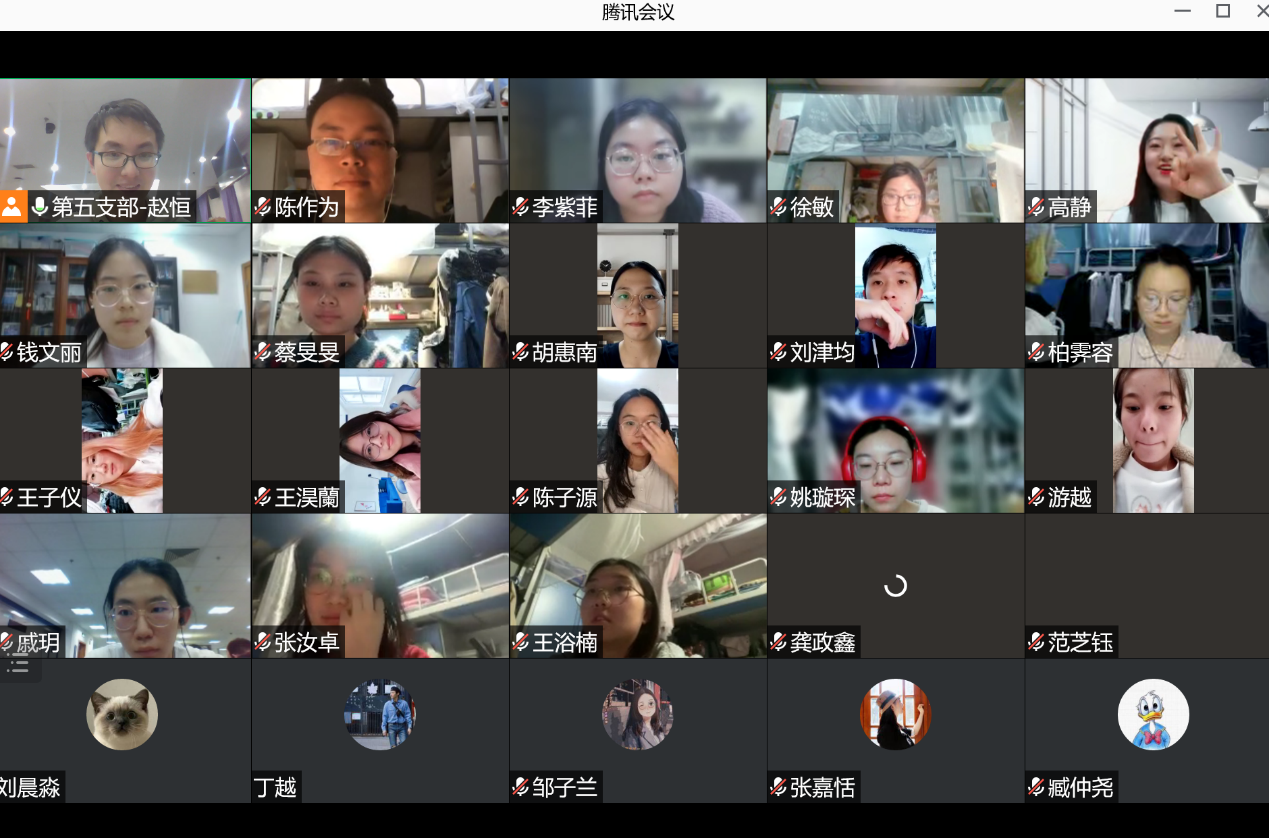Click the name label 范芝钰
Screen dimensions: 1269x838
1080,642
